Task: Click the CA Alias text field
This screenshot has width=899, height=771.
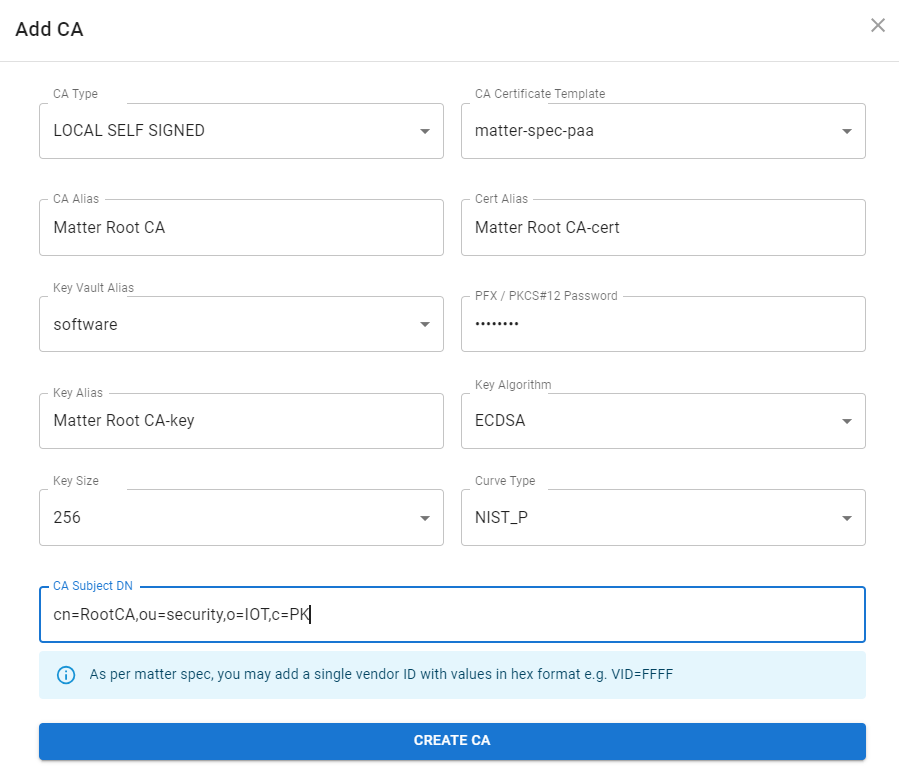Action: click(241, 228)
